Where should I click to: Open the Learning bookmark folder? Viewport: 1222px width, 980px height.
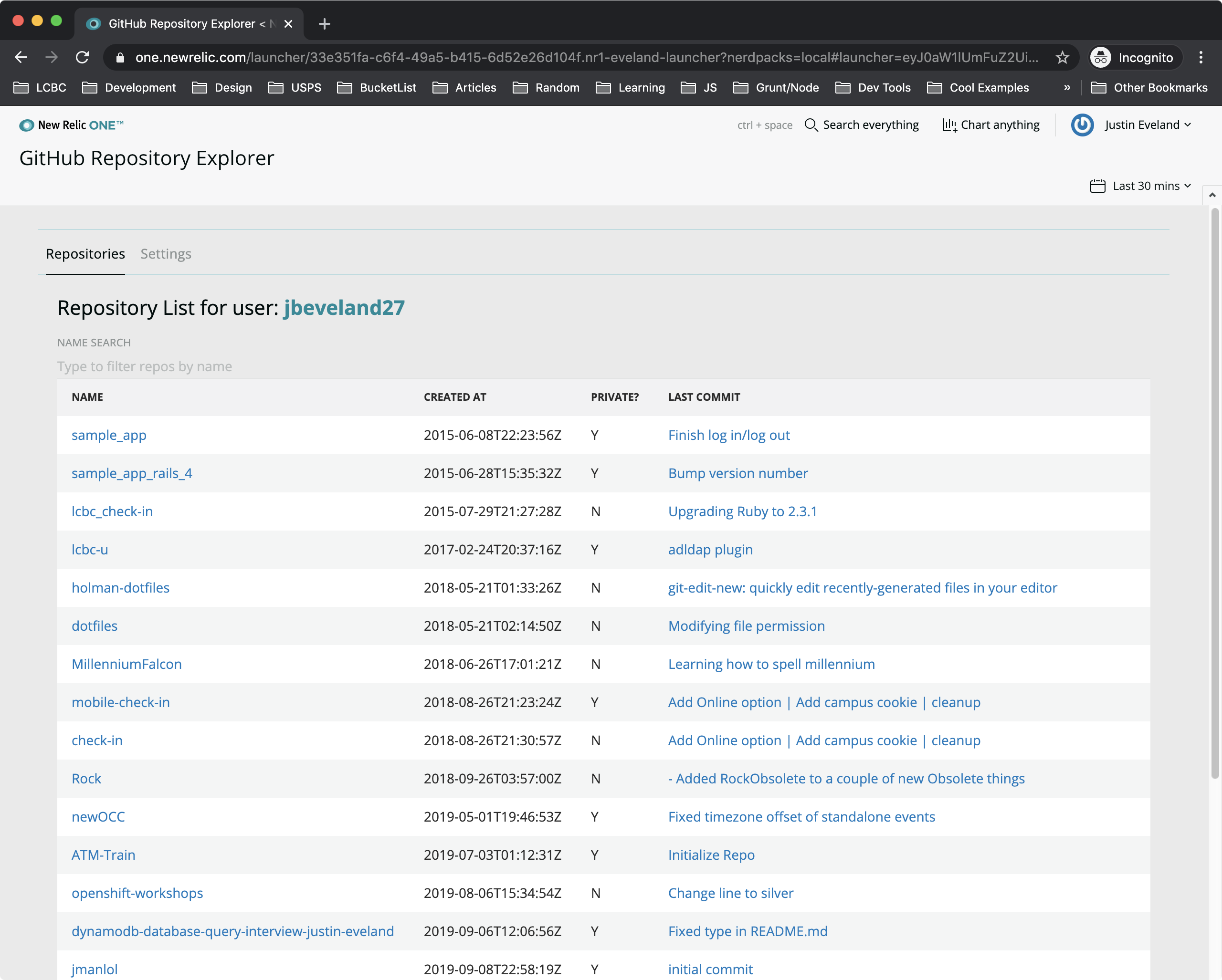coord(630,88)
